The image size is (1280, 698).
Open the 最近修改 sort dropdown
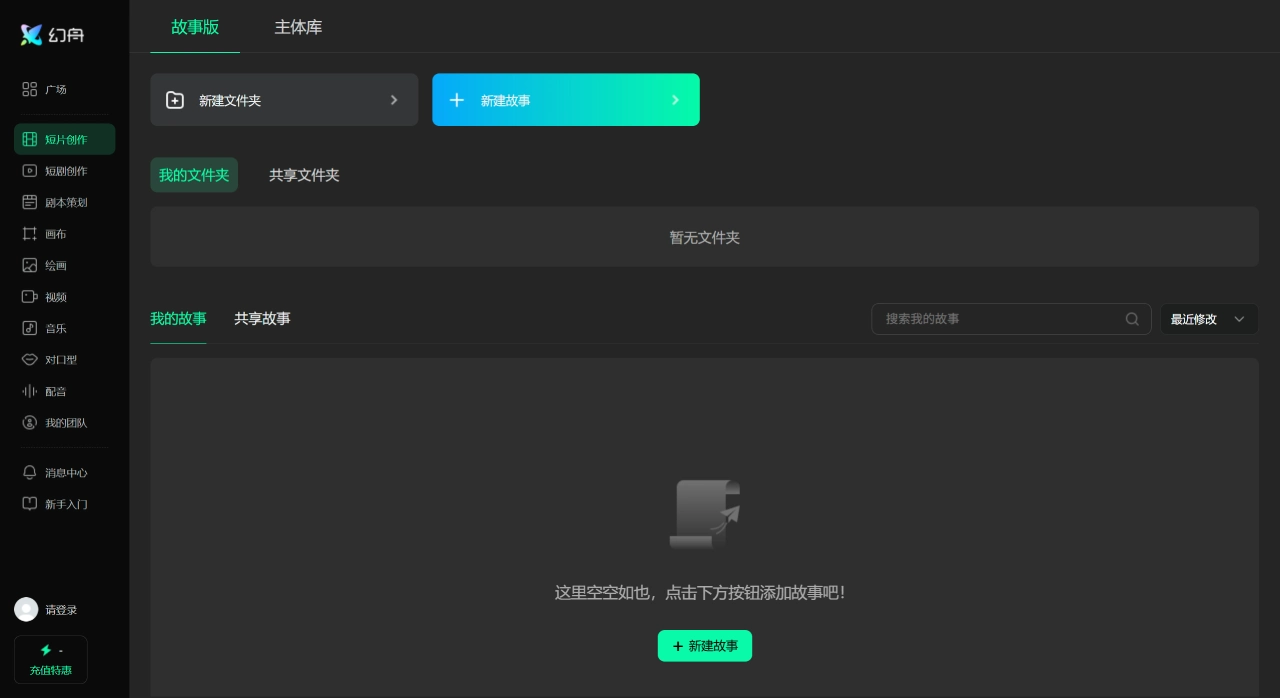1209,319
